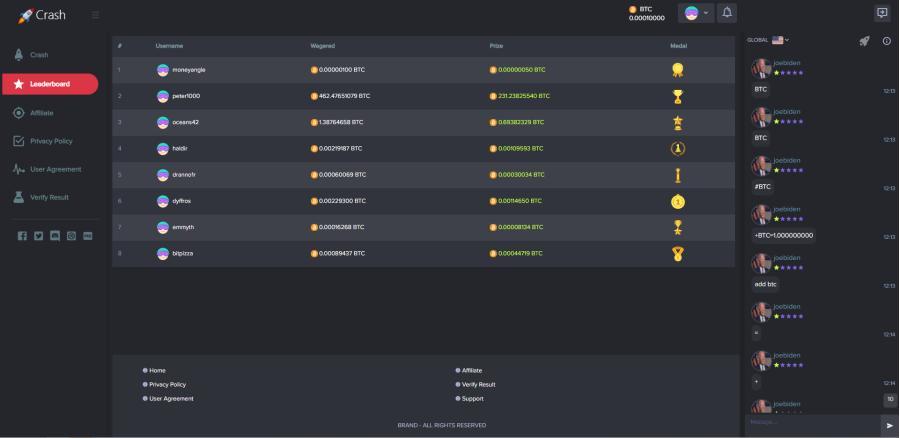This screenshot has height=438, width=900.
Task: Open User Agreement from the sidebar
Action: [x=46, y=169]
